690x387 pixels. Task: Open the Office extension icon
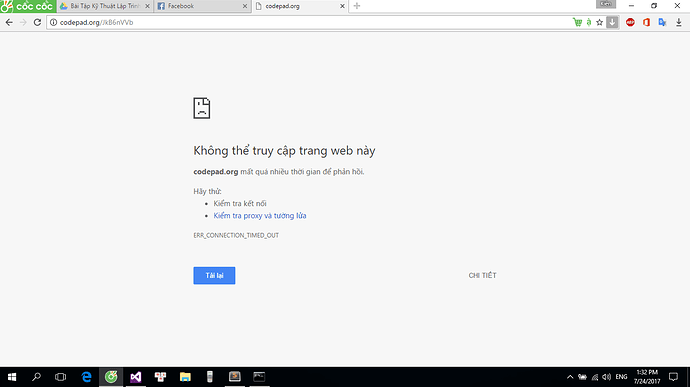646,22
